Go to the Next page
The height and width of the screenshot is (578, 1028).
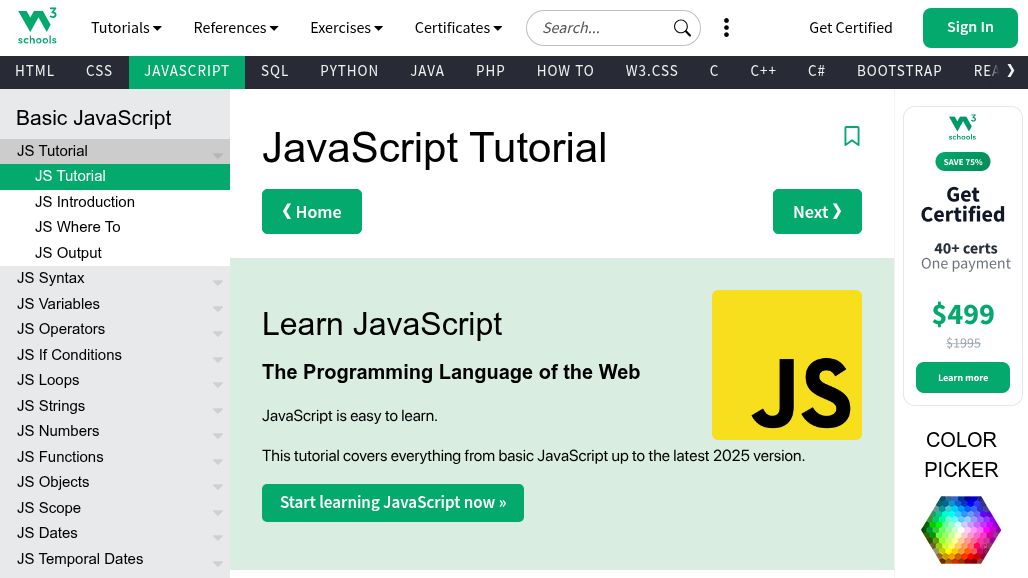pos(816,212)
